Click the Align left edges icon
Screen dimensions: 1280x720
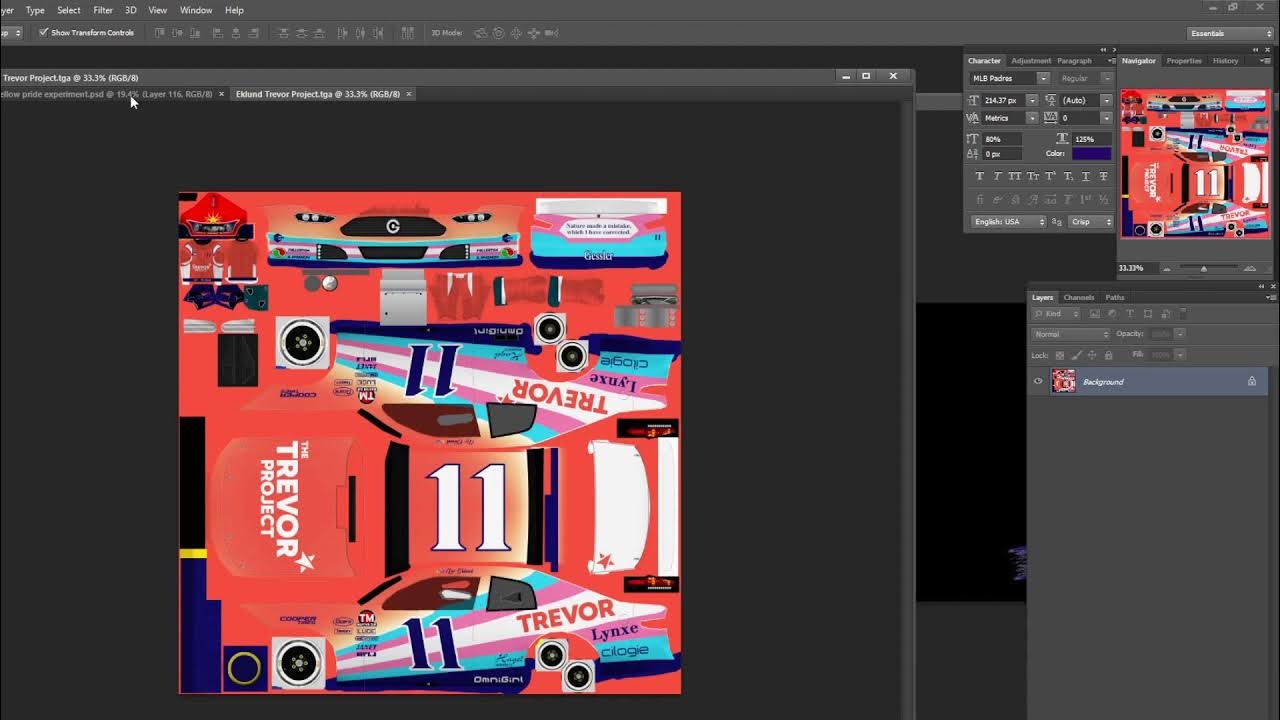pos(218,33)
